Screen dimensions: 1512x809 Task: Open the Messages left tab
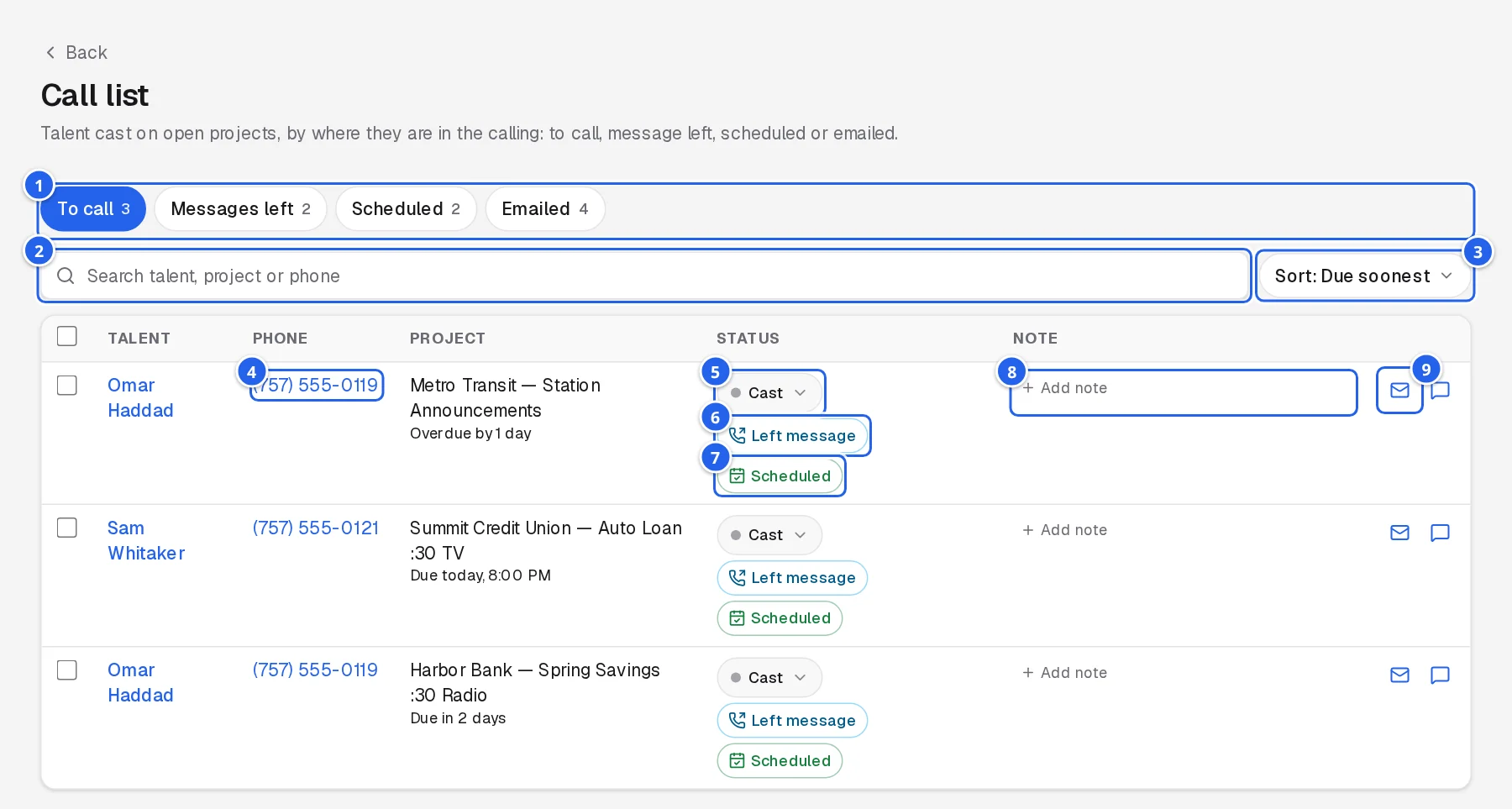[x=240, y=209]
